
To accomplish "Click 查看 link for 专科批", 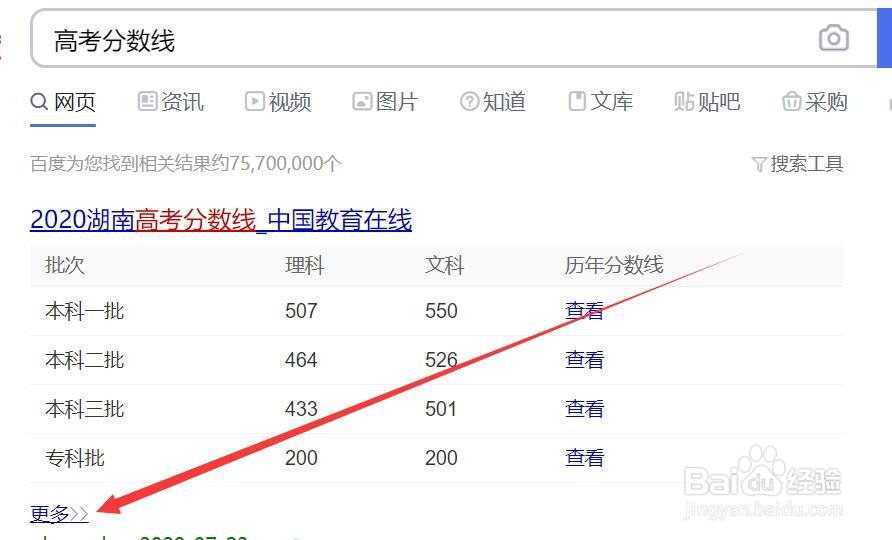I will pyautogui.click(x=584, y=457).
